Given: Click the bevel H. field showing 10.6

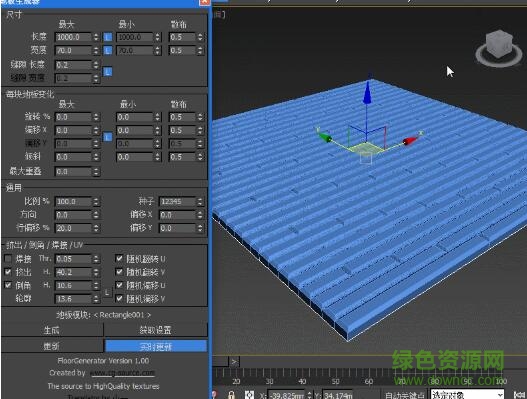Looking at the screenshot, I should click(73, 285).
